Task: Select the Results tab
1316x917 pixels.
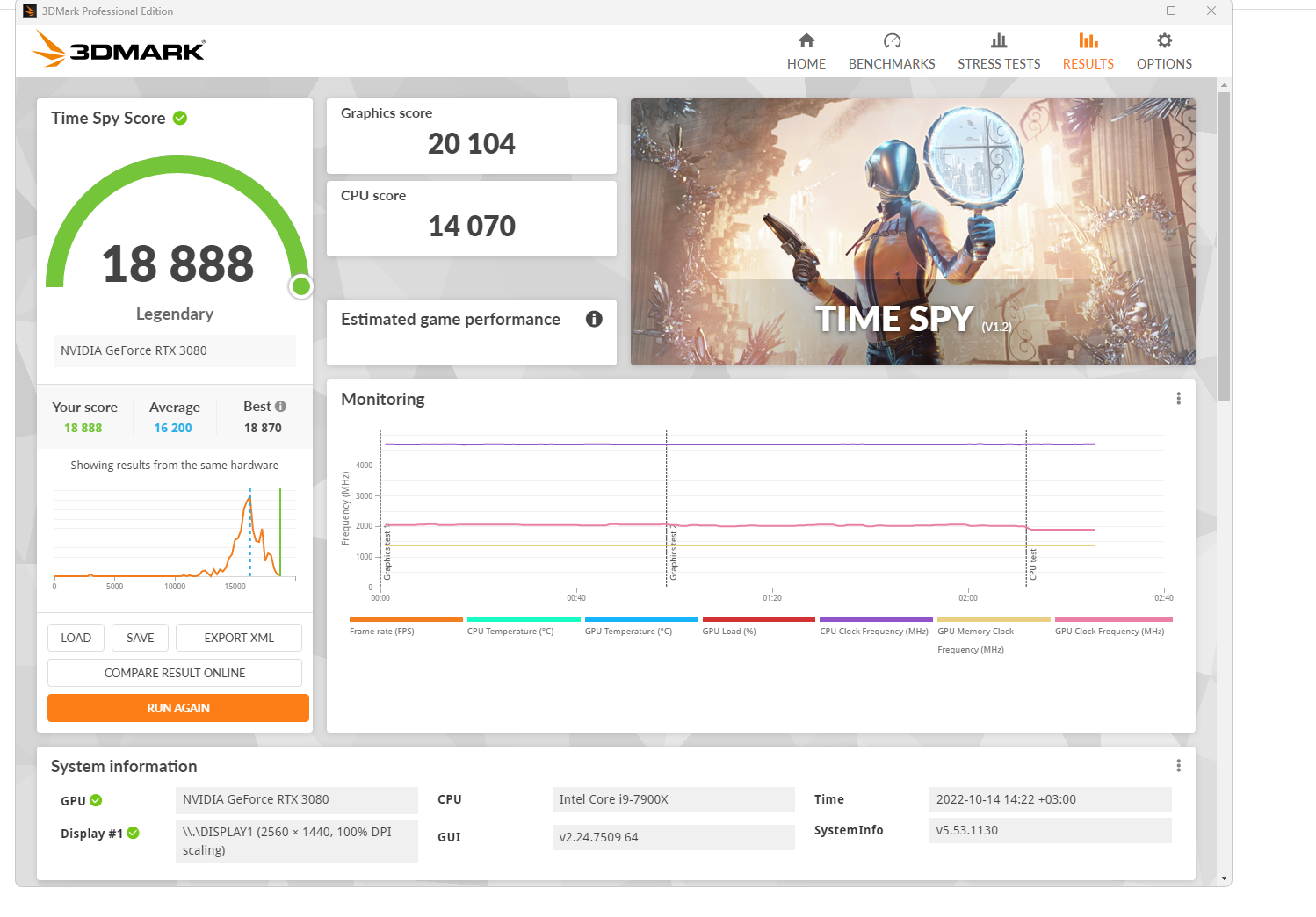Action: (x=1088, y=52)
